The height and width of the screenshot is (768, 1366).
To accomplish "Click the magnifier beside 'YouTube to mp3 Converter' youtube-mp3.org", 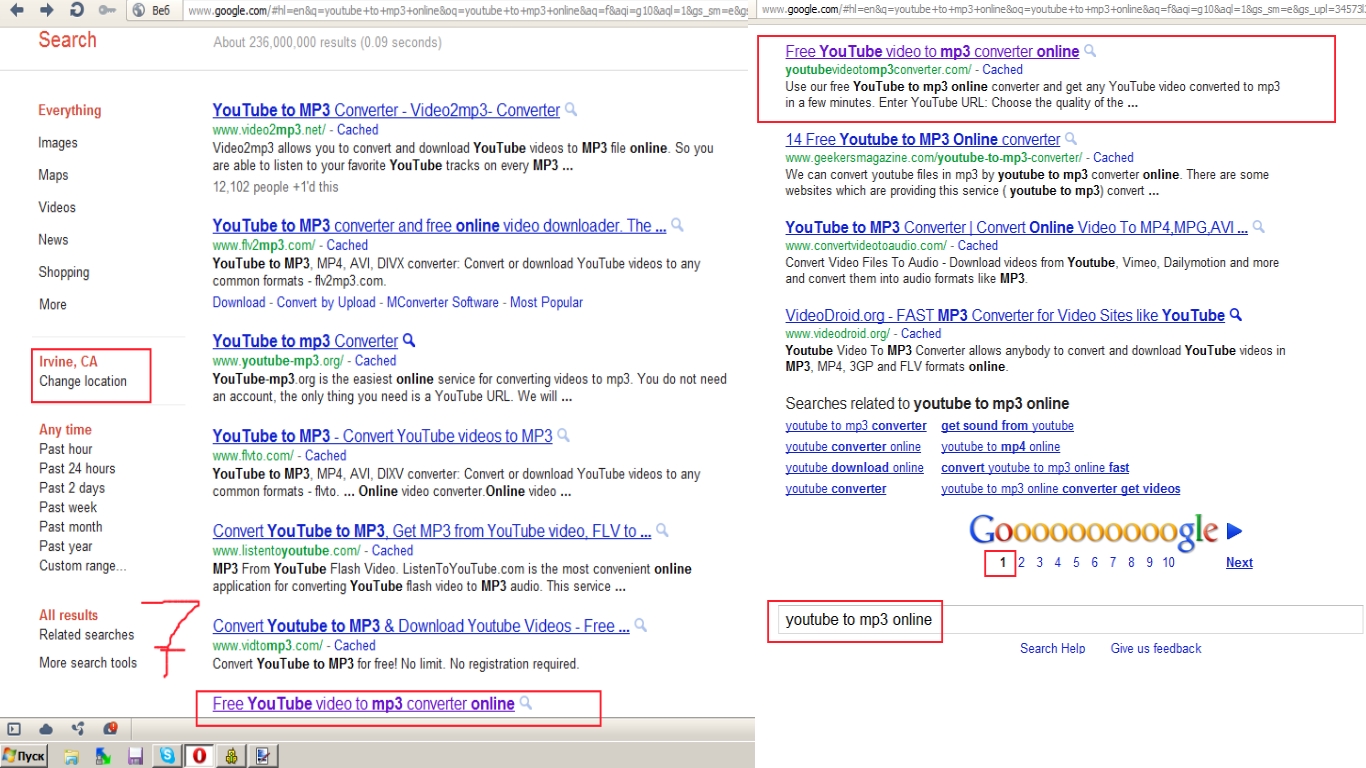I will [409, 341].
